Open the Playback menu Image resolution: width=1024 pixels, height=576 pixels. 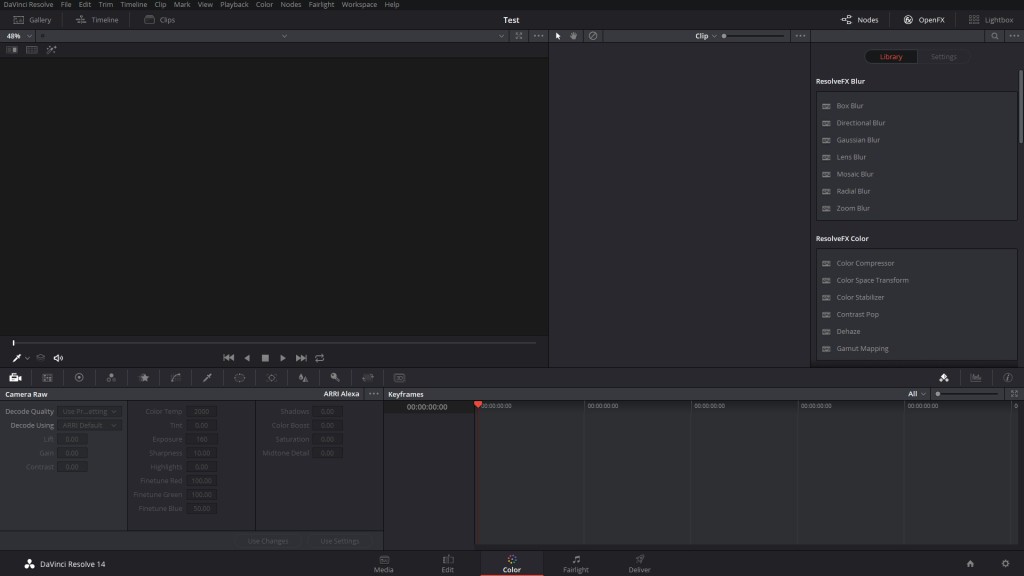pos(234,5)
